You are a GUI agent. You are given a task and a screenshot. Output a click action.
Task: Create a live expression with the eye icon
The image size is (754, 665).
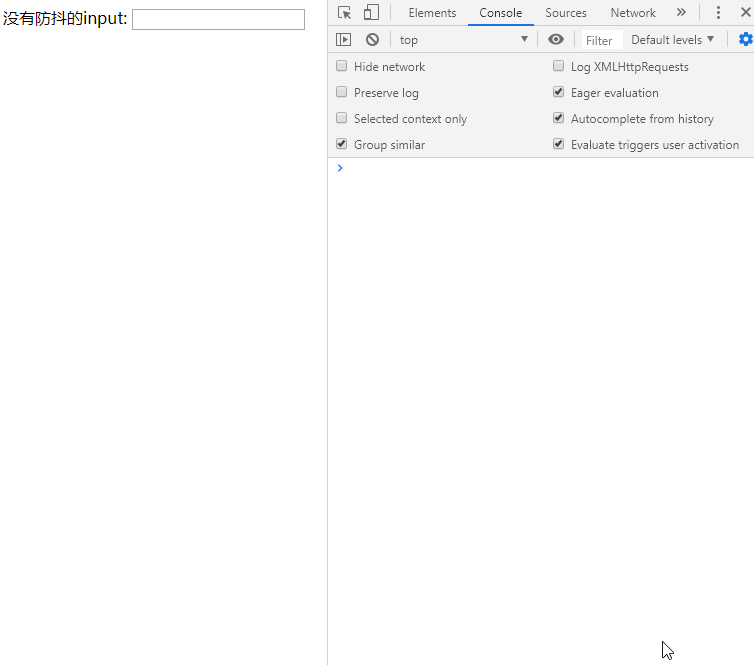click(556, 39)
